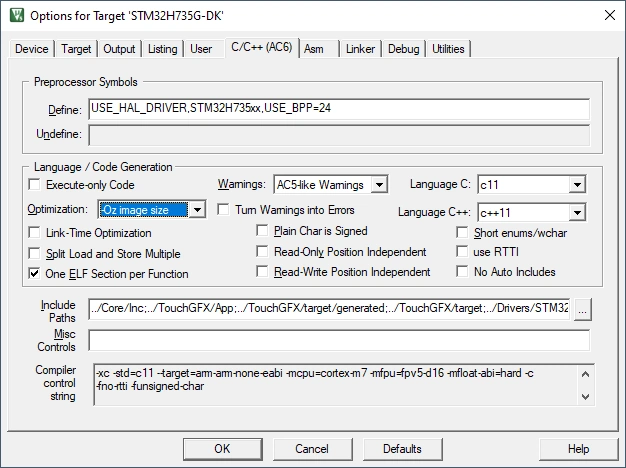Viewport: 626px width, 468px height.
Task: Expand the Language C++ dropdown
Action: tap(576, 213)
